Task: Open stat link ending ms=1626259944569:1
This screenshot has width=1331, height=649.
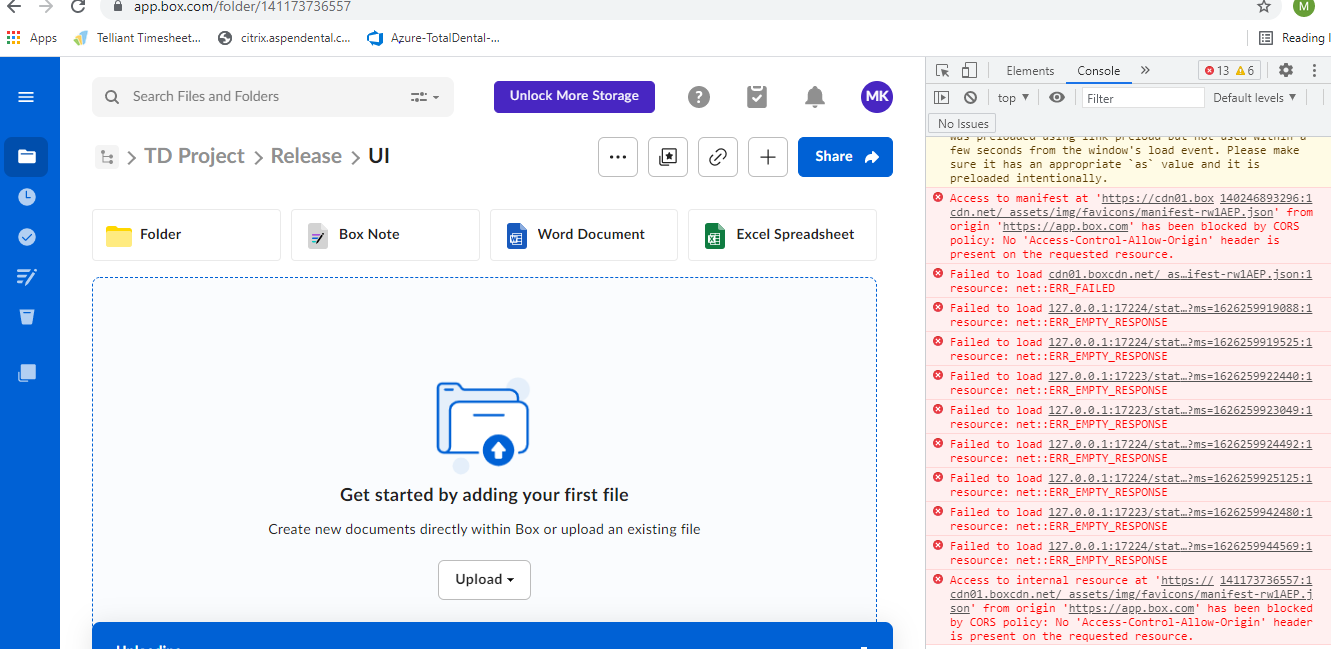Action: [1180, 546]
